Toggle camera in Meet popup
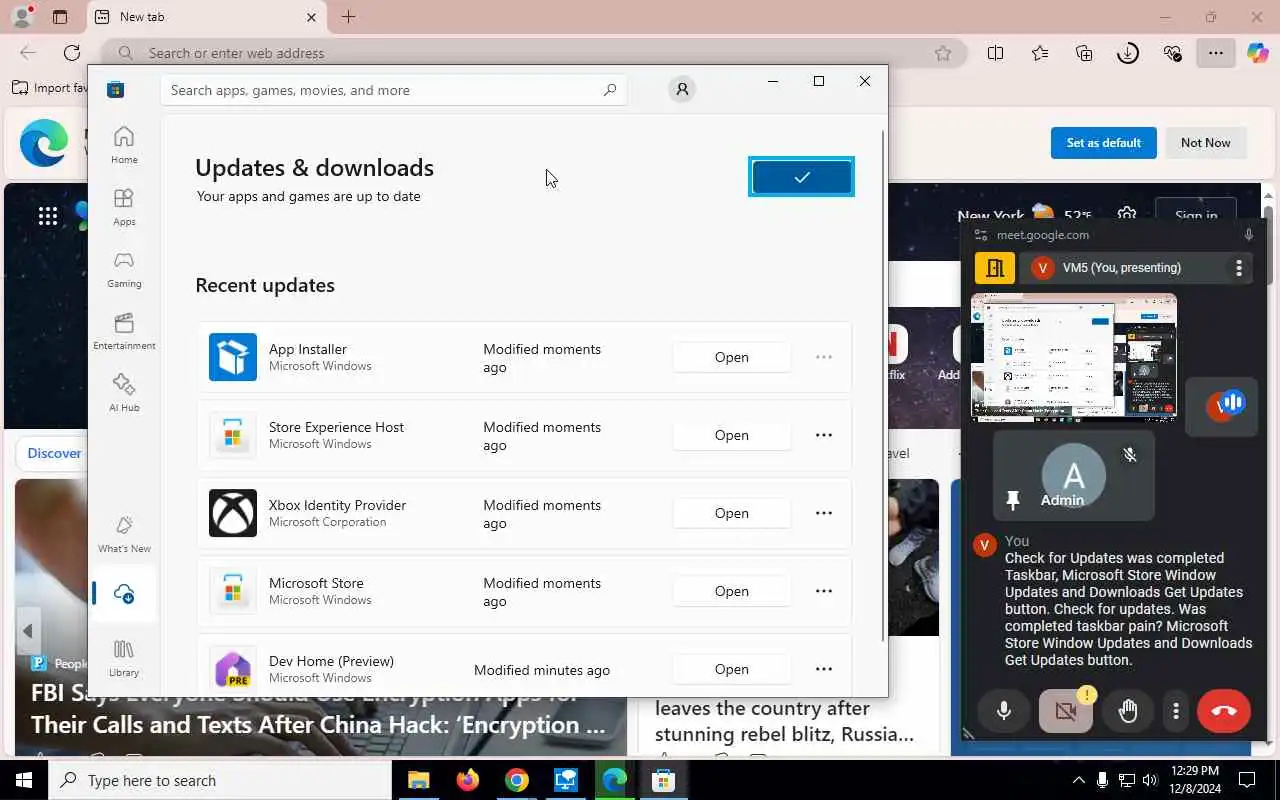 [1066, 711]
